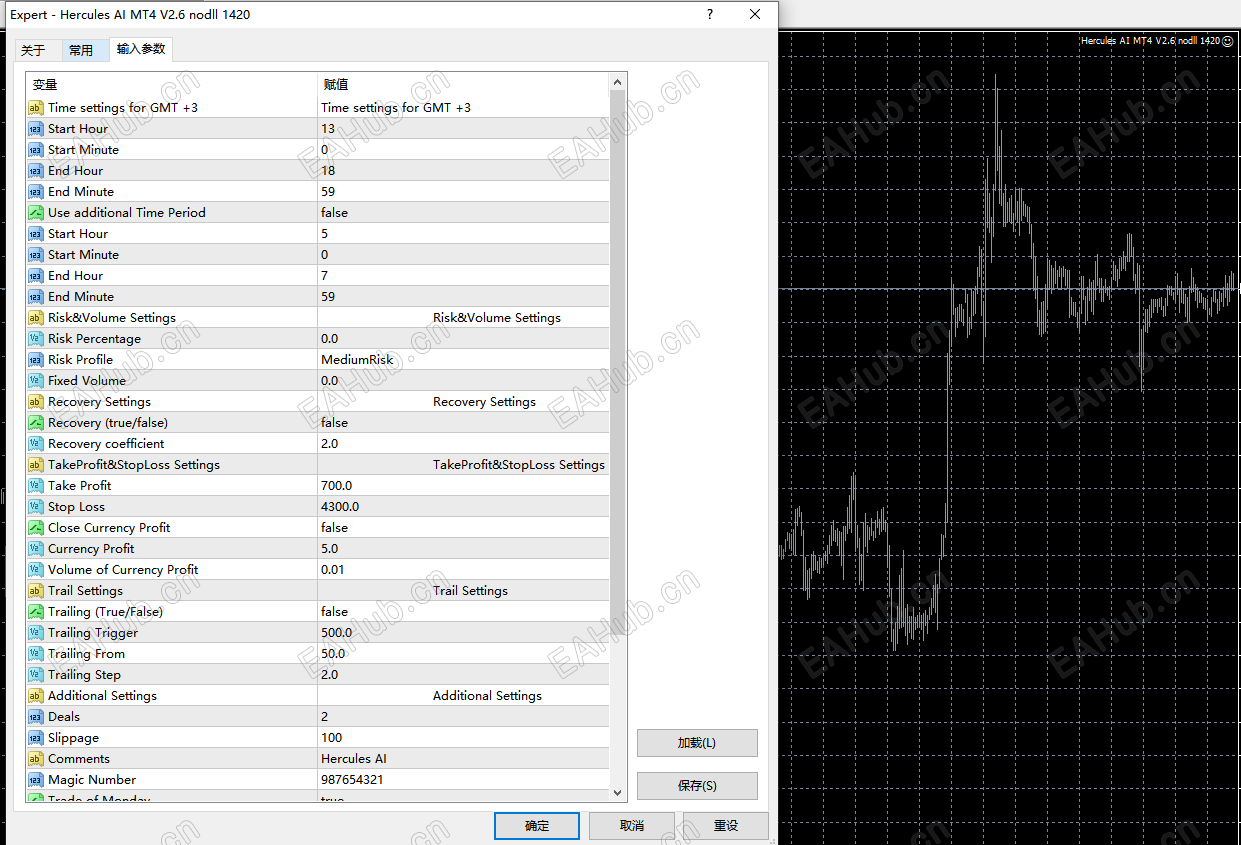This screenshot has width=1241, height=845.
Task: Click the icon beside Fixed Volume
Action: 36,381
